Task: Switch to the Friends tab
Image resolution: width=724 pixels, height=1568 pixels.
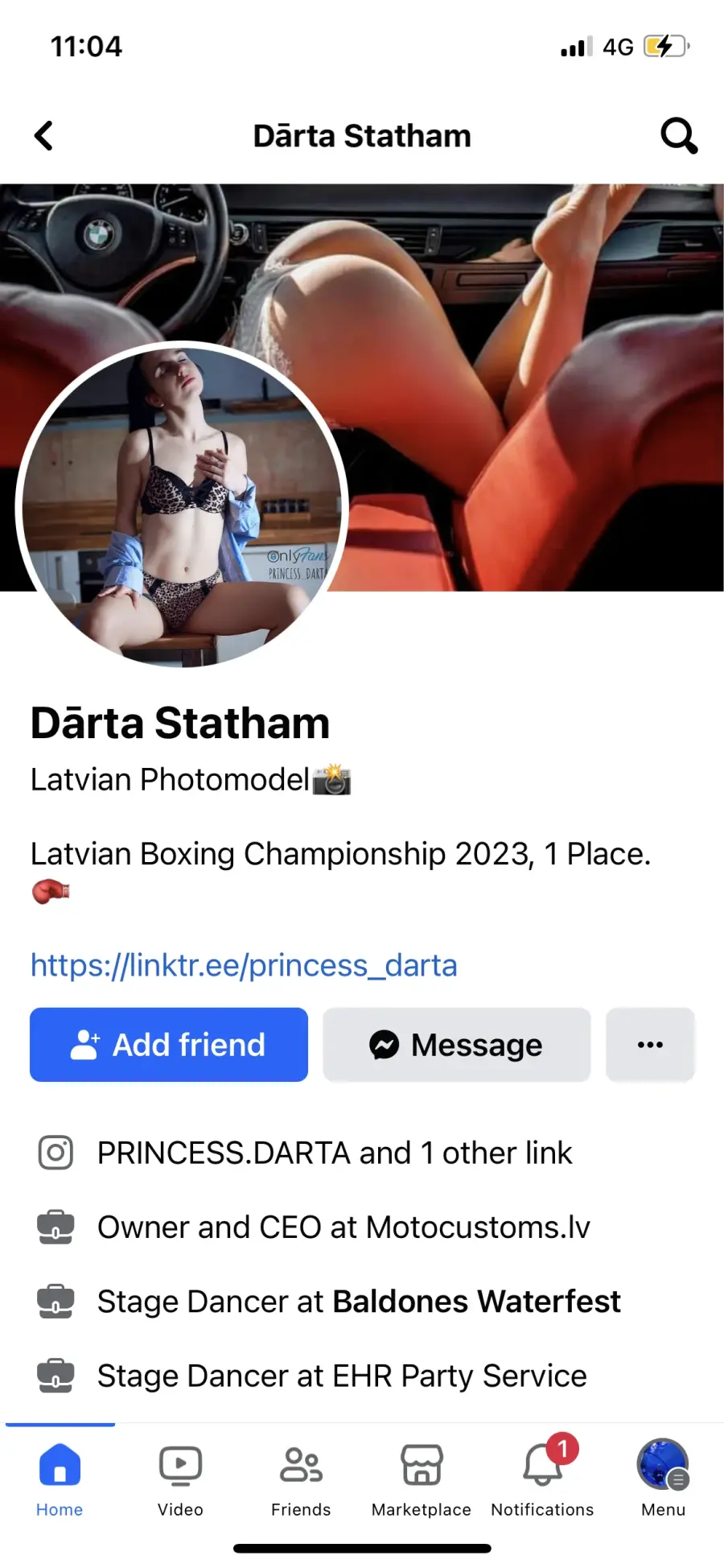Action: click(x=301, y=1479)
